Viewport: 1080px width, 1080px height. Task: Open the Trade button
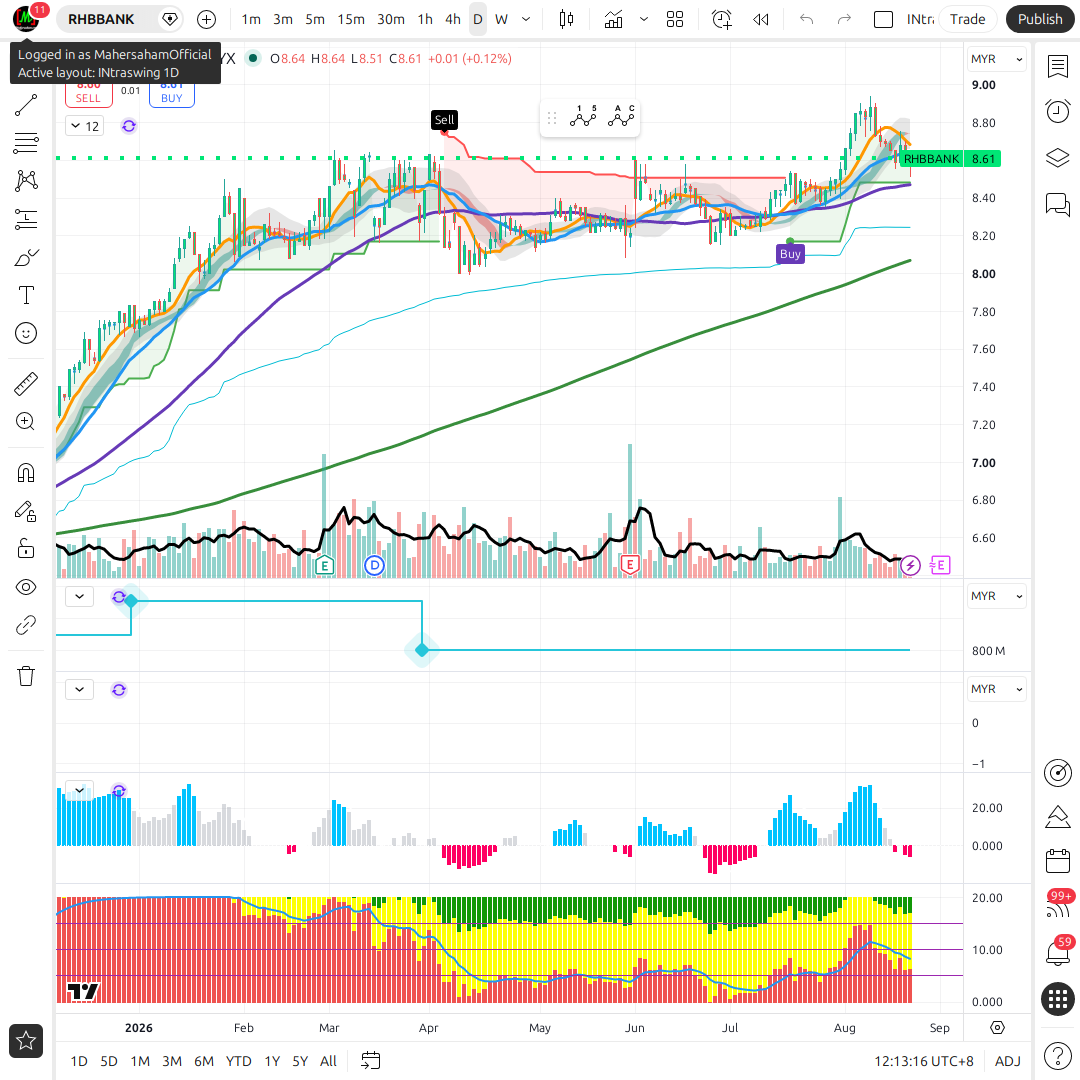click(967, 19)
